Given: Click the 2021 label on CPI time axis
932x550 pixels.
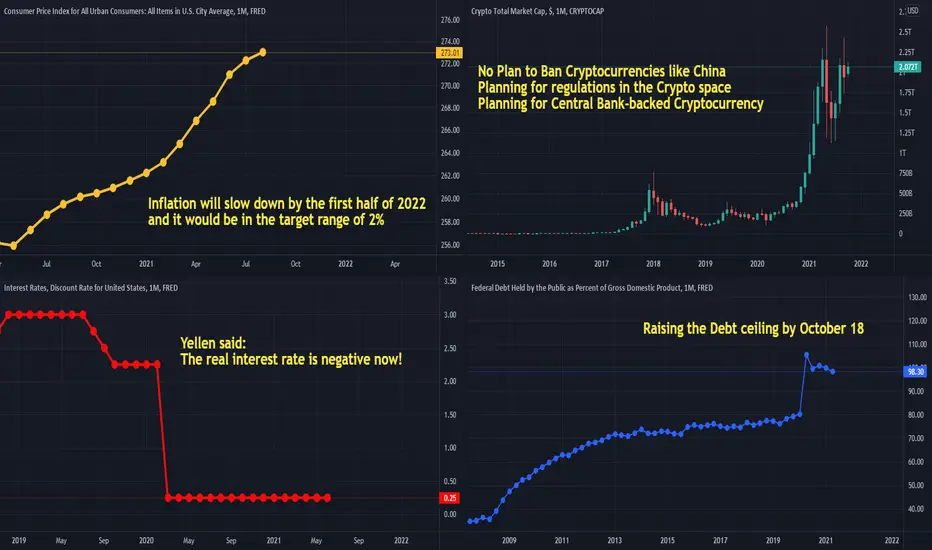Looking at the screenshot, I should tap(146, 263).
